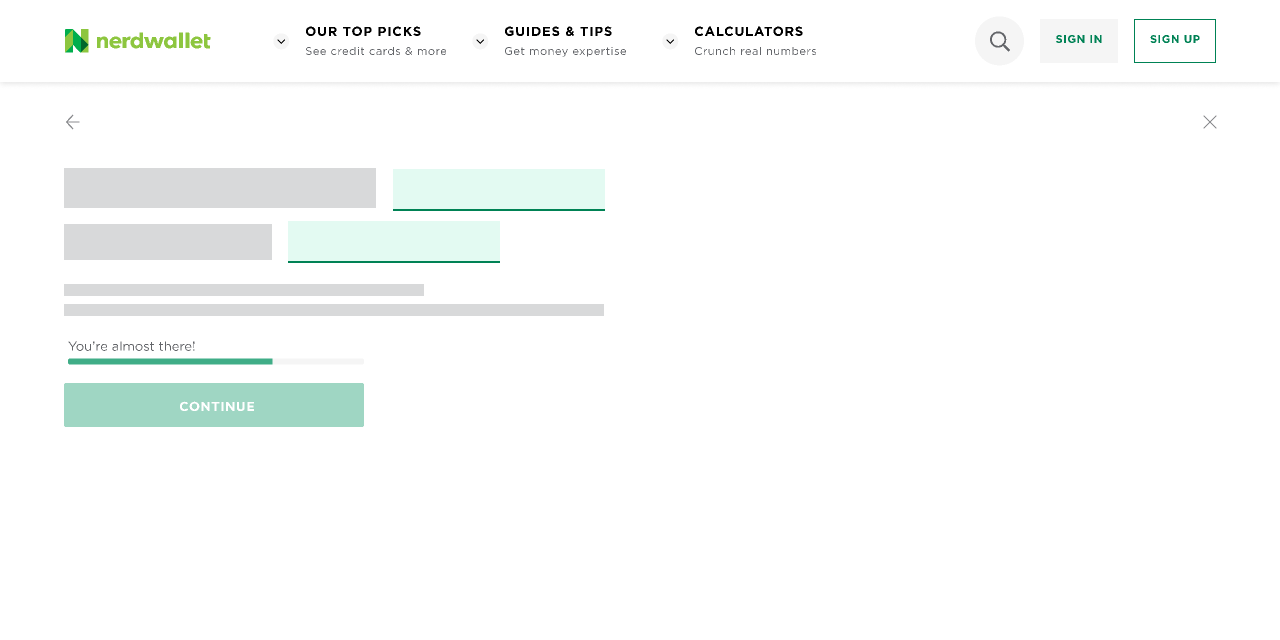The width and height of the screenshot is (1280, 640).
Task: Click the smaller gray placeholder before second input
Action: tap(168, 242)
